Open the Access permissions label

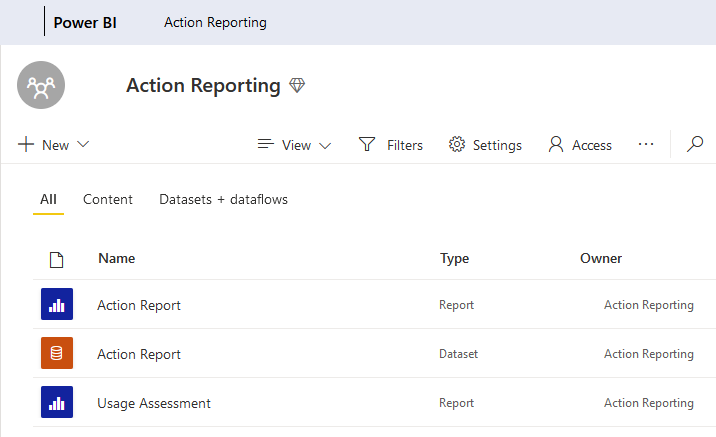coord(592,145)
